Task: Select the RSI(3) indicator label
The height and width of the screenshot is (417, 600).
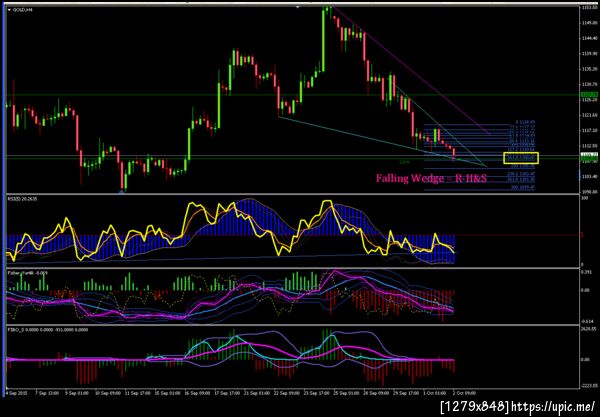Action: coord(23,199)
